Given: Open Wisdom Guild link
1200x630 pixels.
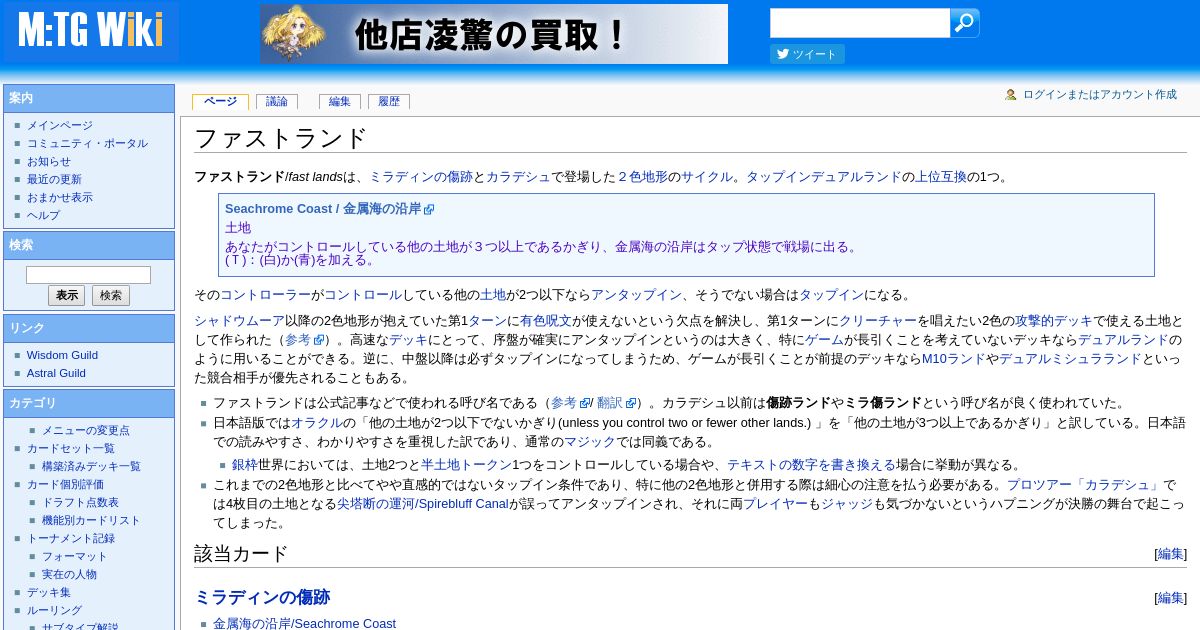Looking at the screenshot, I should pyautogui.click(x=62, y=355).
